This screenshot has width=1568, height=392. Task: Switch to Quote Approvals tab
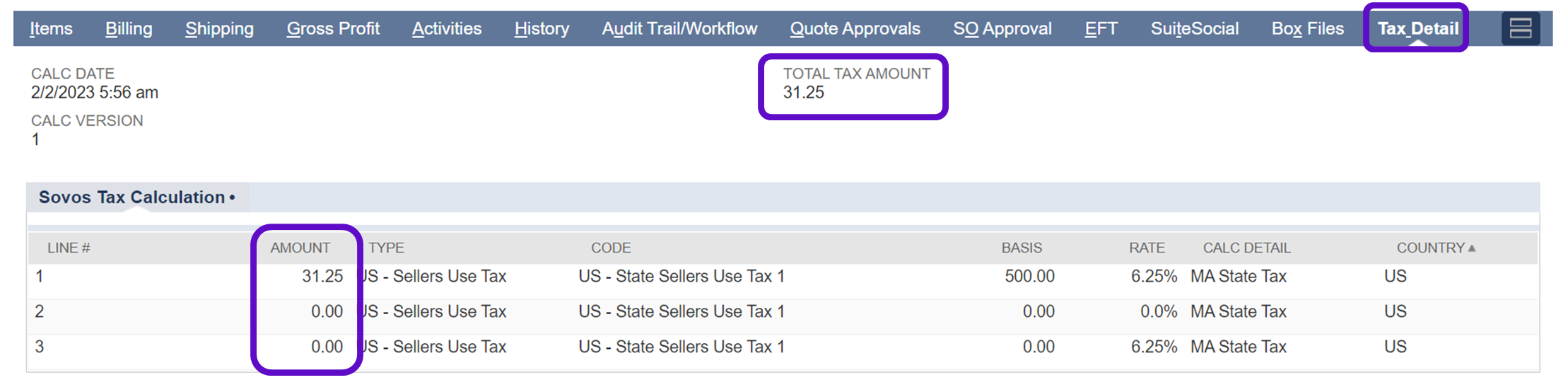tap(855, 29)
